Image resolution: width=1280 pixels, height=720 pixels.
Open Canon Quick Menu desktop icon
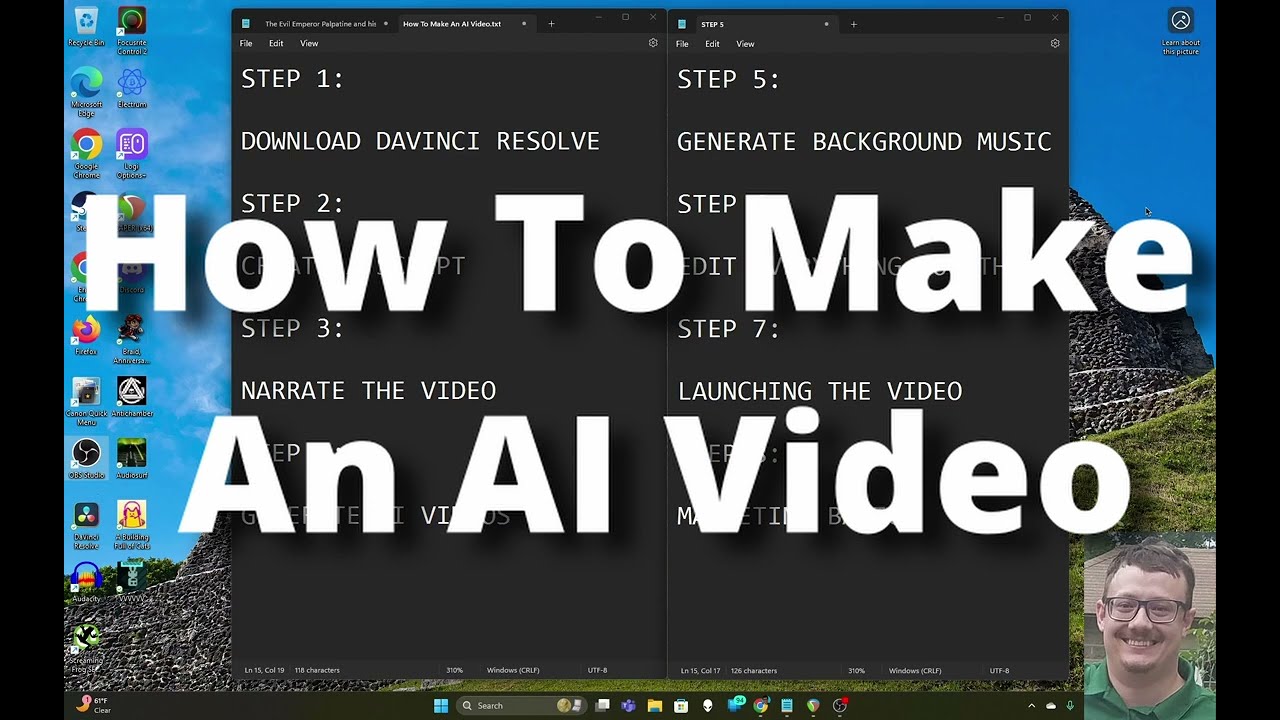[86, 402]
